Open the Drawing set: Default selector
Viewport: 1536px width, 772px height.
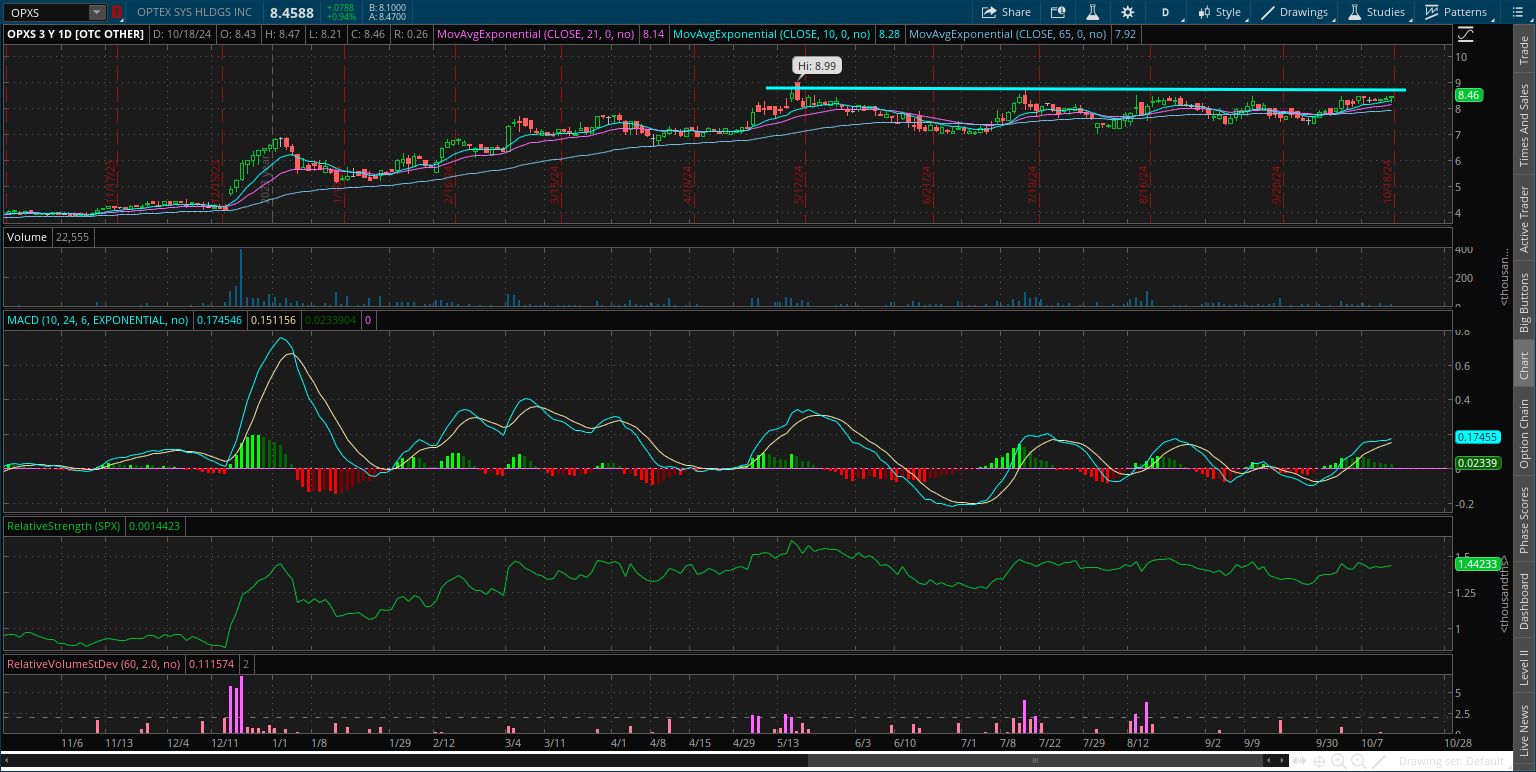[x=1450, y=762]
